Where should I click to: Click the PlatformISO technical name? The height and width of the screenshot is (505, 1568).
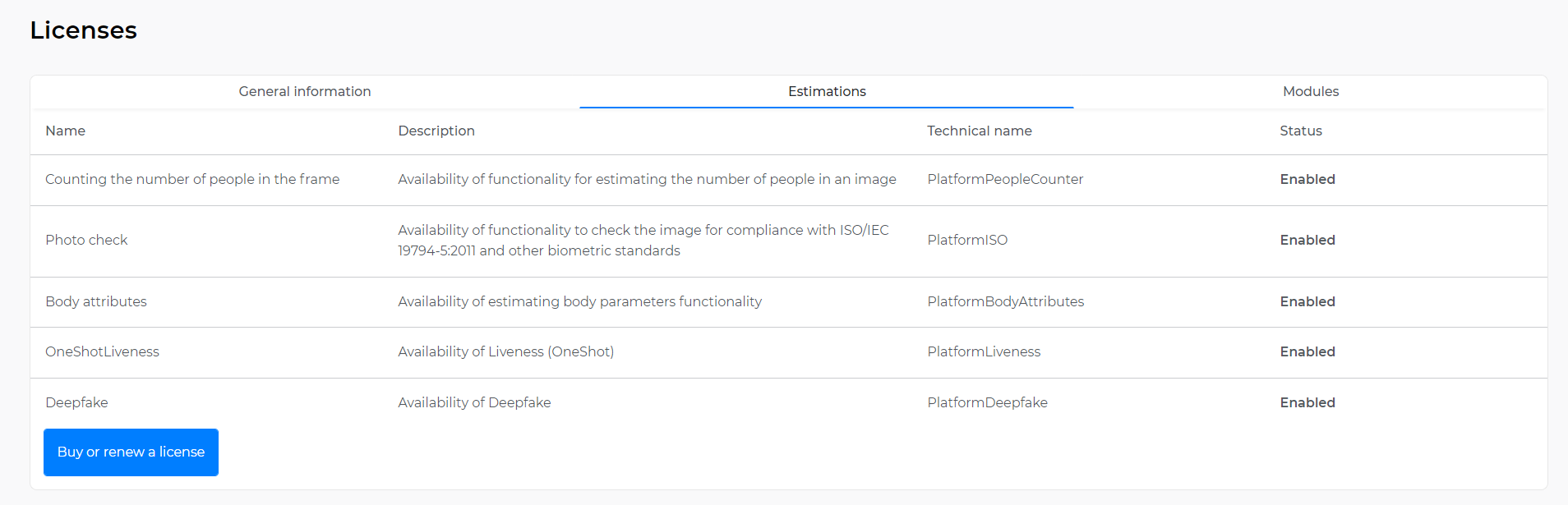[x=967, y=240]
